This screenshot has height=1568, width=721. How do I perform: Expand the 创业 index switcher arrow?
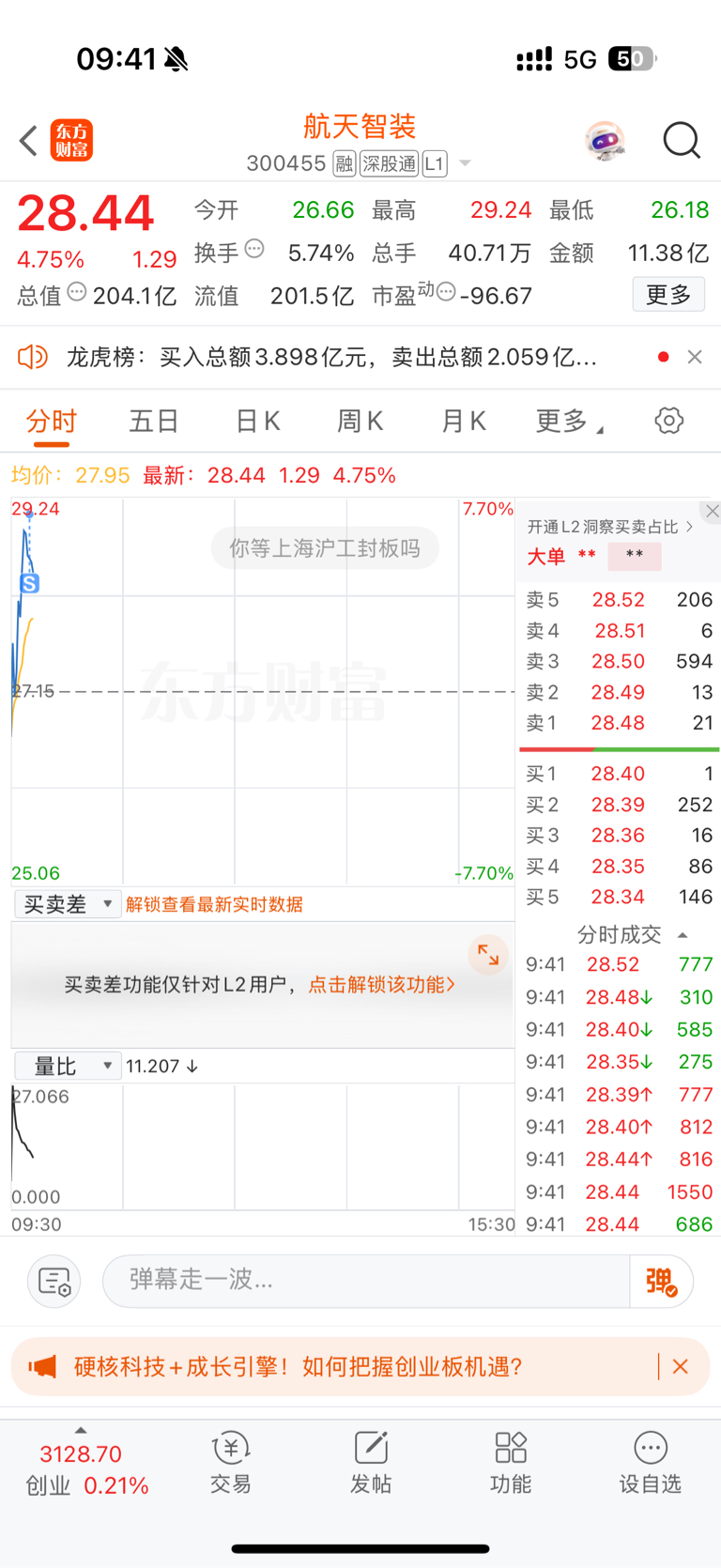(x=81, y=1430)
